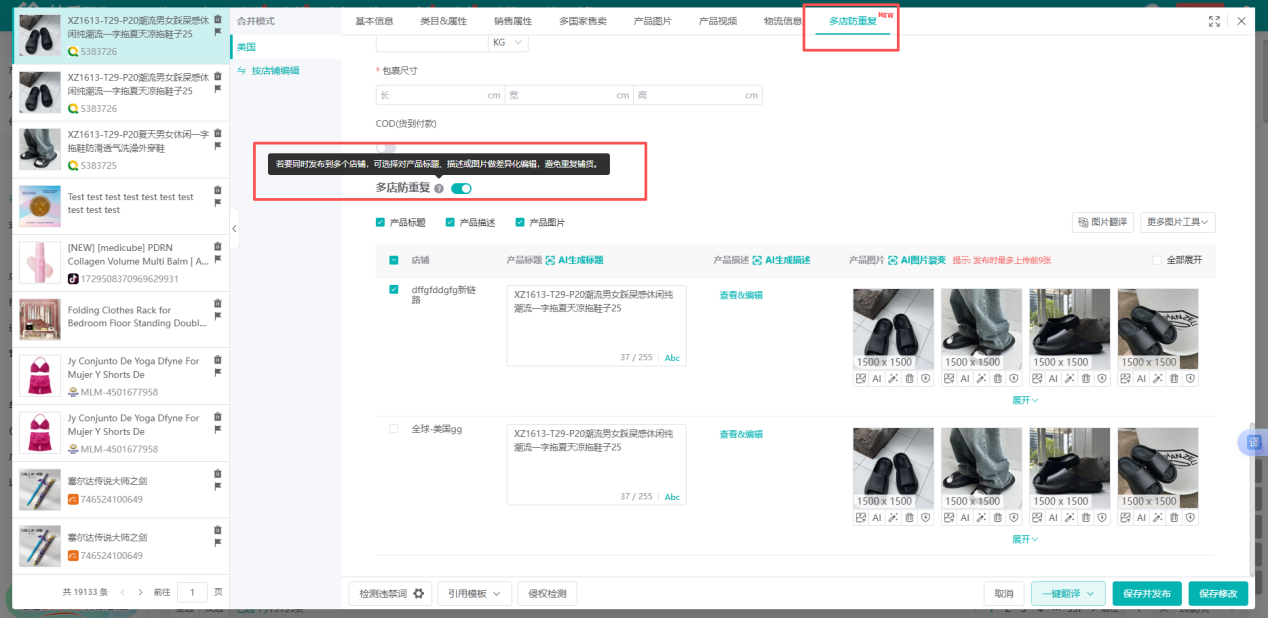Click the package 长 (length) input field
The width and height of the screenshot is (1268, 618).
[440, 95]
